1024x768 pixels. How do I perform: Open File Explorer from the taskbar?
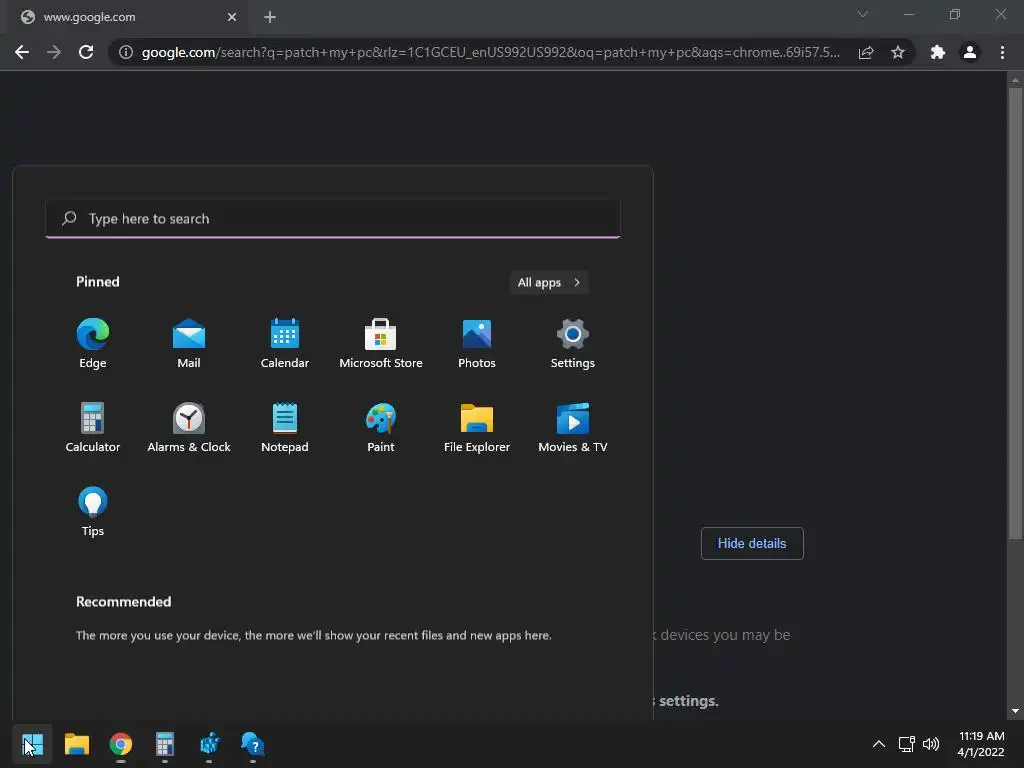click(77, 744)
